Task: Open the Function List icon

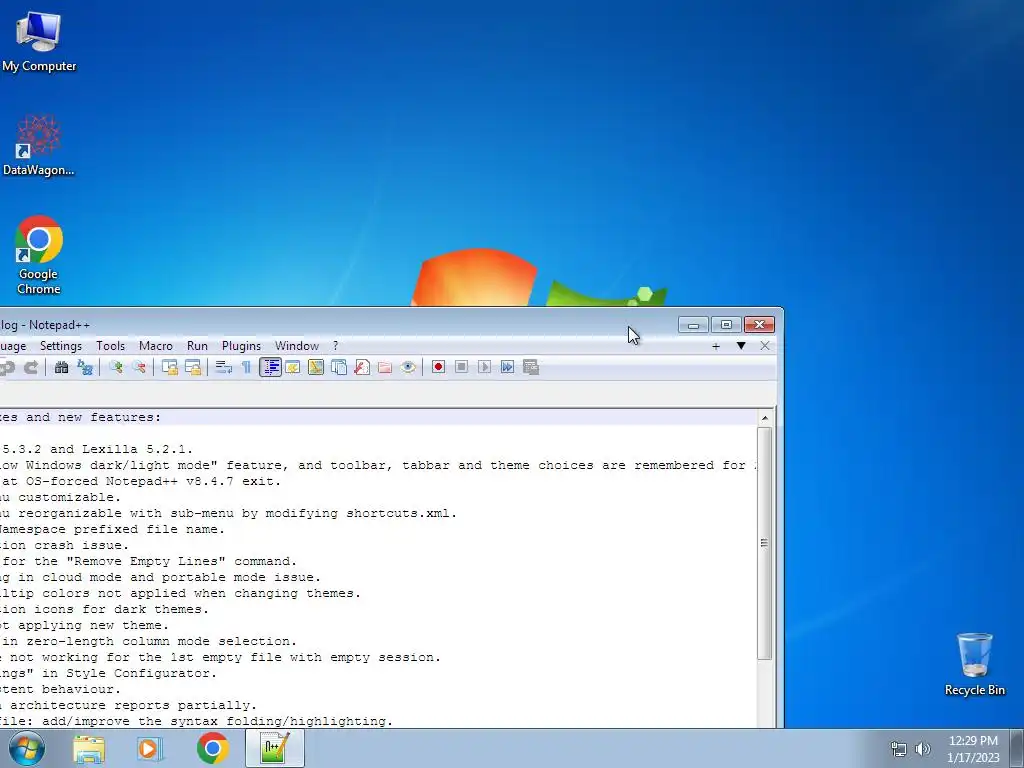Action: [362, 368]
